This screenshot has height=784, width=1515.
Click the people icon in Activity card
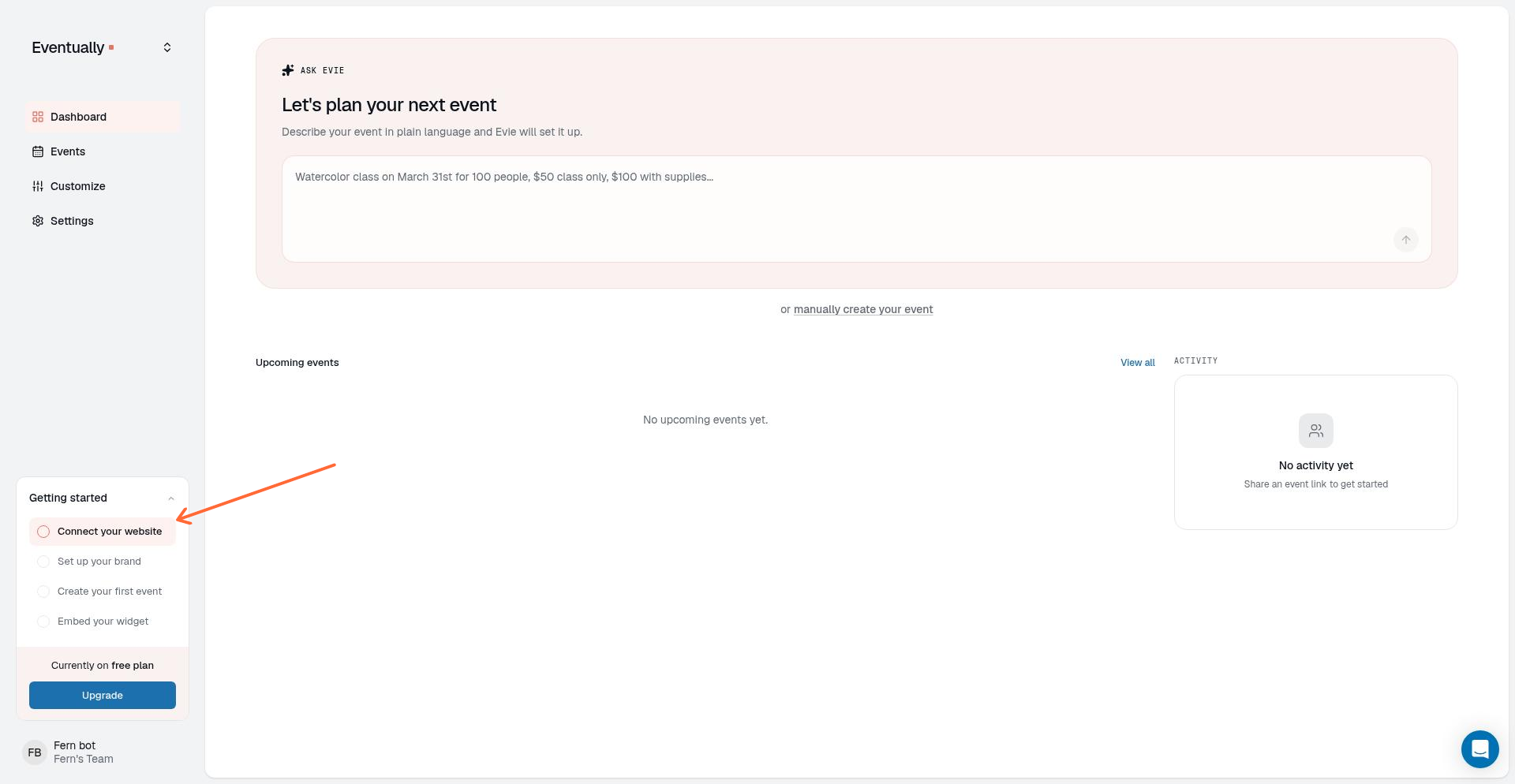(x=1315, y=431)
